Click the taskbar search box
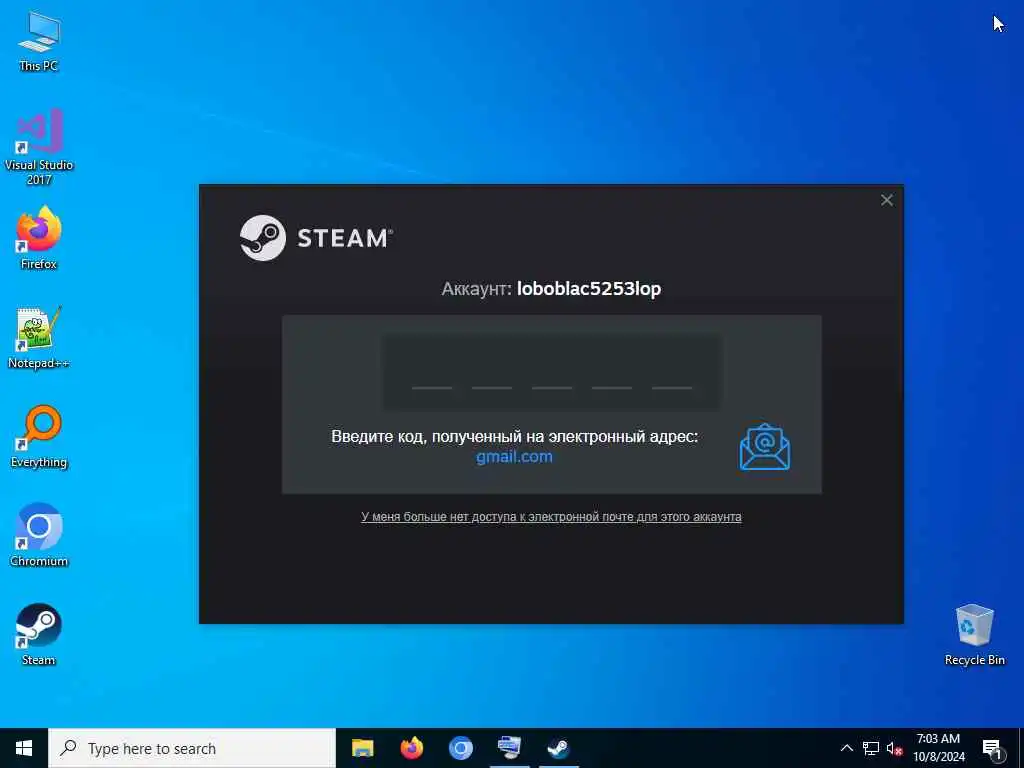The image size is (1024, 768). [x=192, y=748]
